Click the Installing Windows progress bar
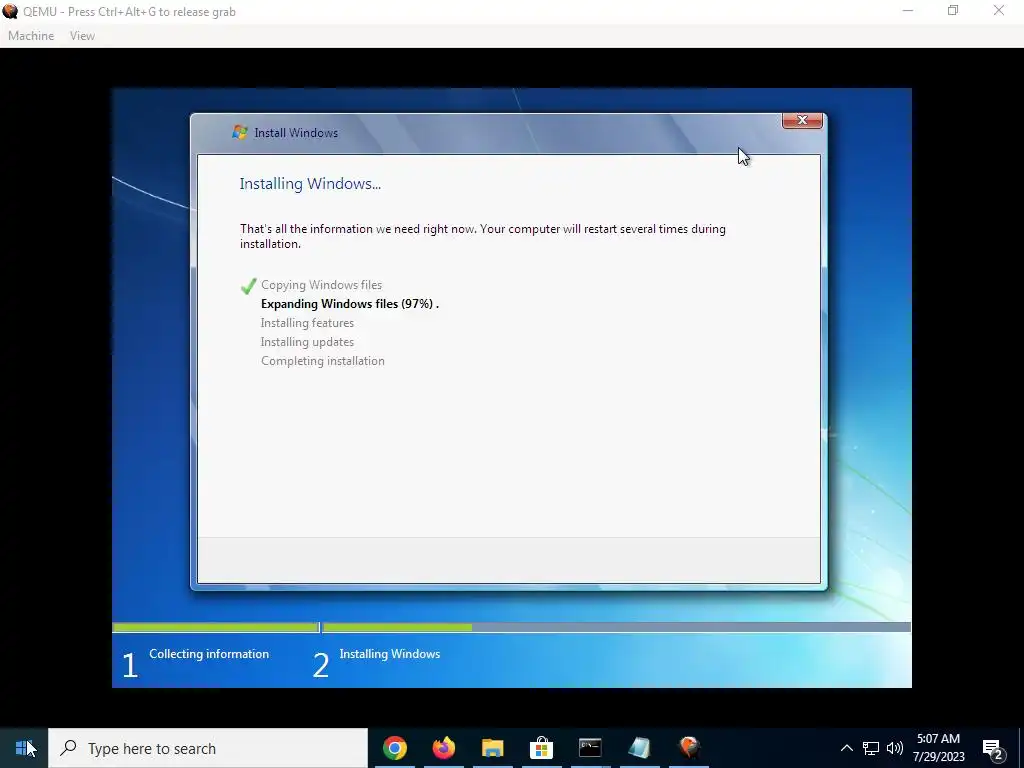The width and height of the screenshot is (1024, 768). pos(616,627)
